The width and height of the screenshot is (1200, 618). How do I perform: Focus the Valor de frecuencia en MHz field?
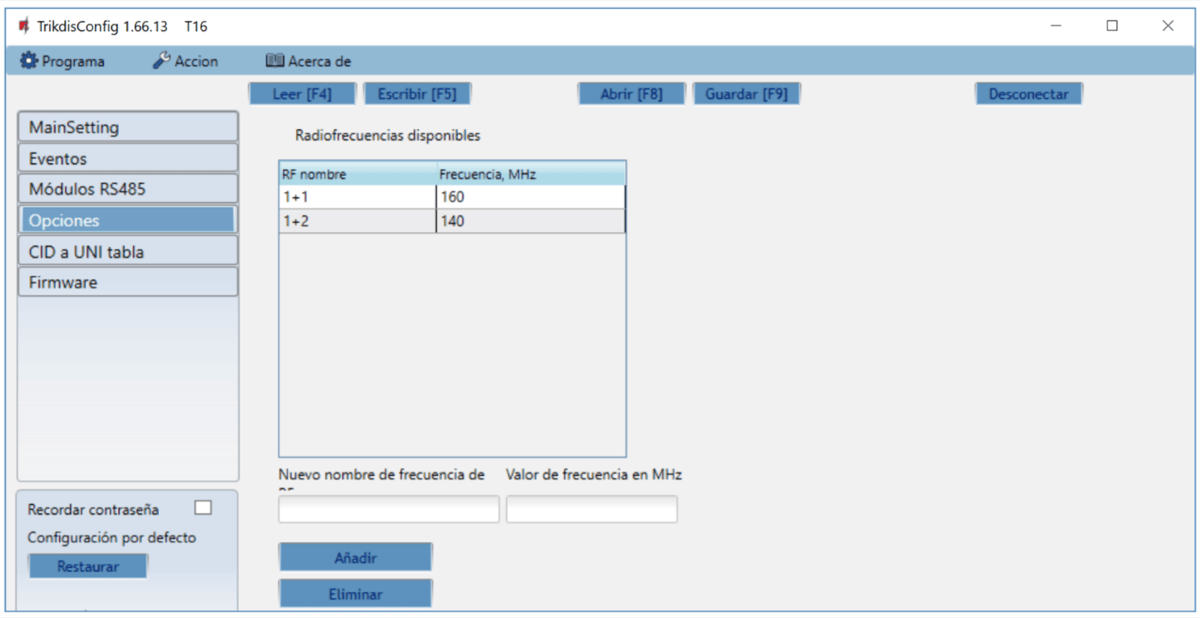point(591,509)
